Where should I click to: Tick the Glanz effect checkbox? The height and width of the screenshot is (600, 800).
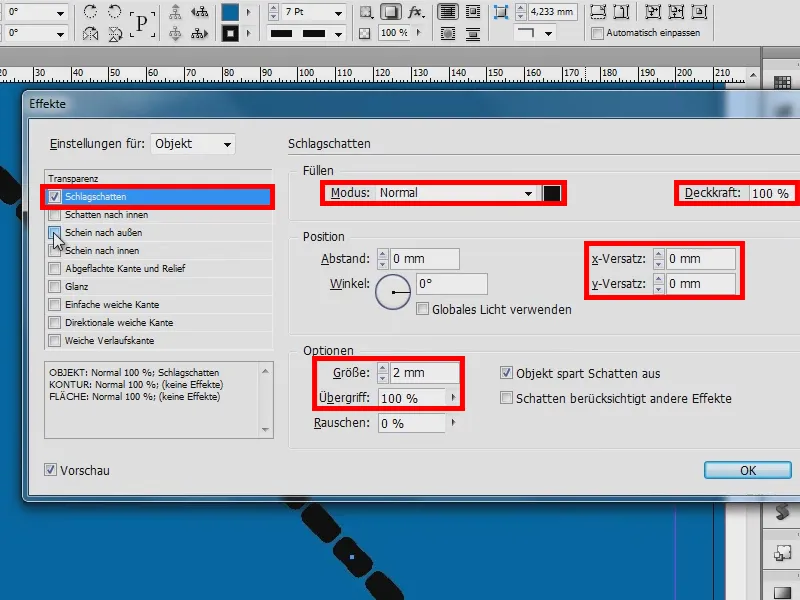54,287
